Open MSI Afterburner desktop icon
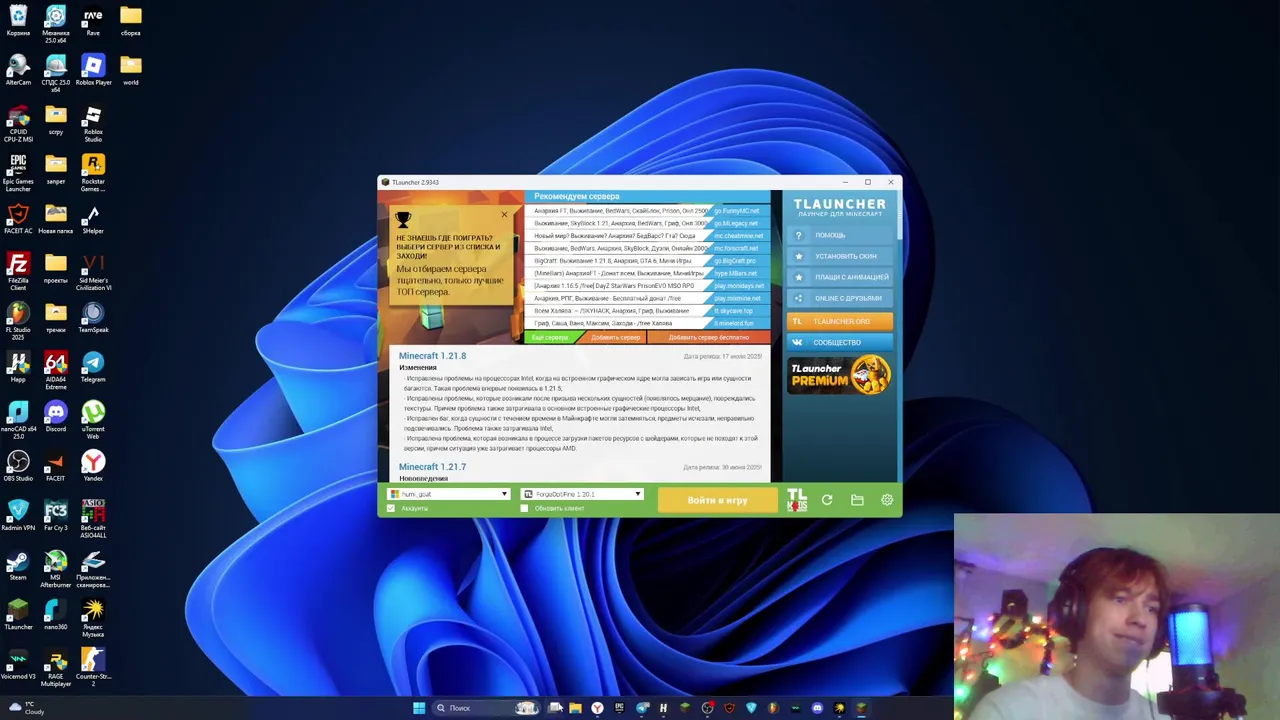This screenshot has width=1280, height=720. coord(56,569)
